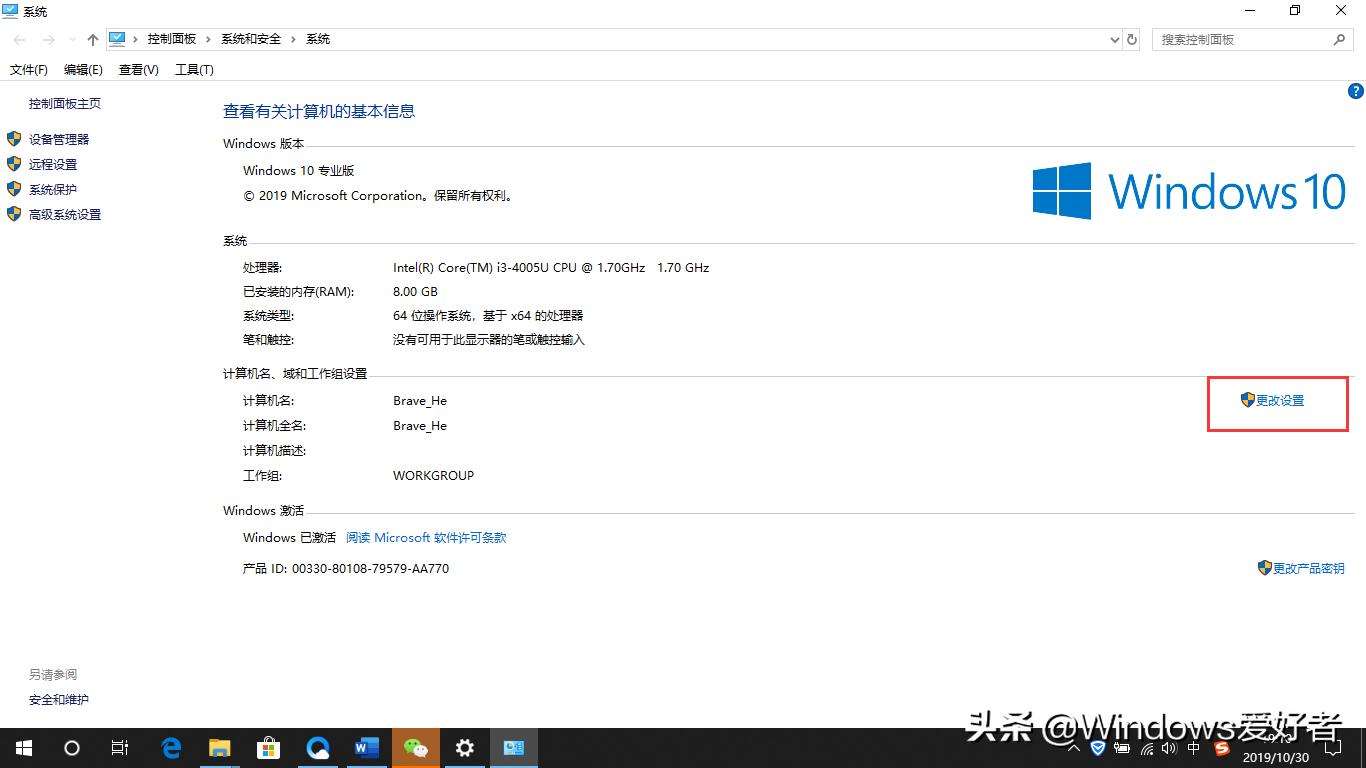Click the Sogou input icon in the tray

point(1222,747)
